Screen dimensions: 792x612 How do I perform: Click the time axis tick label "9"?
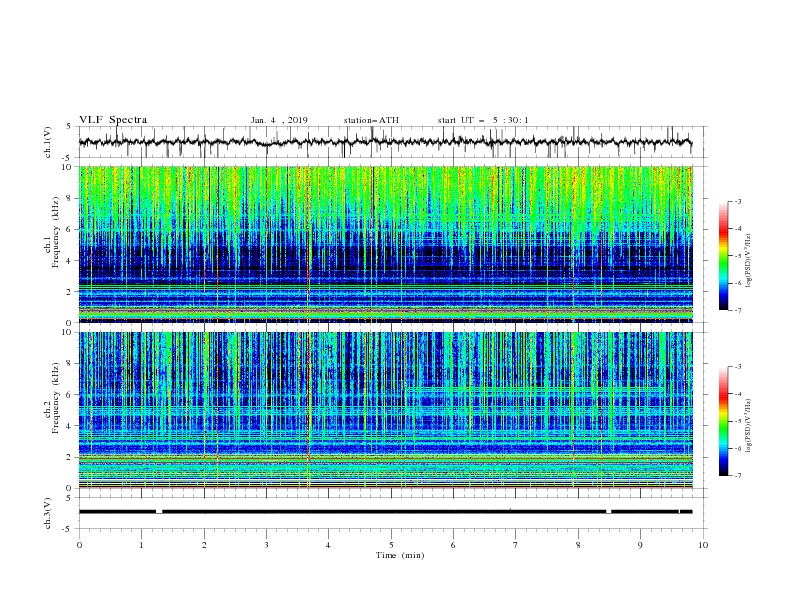(640, 545)
